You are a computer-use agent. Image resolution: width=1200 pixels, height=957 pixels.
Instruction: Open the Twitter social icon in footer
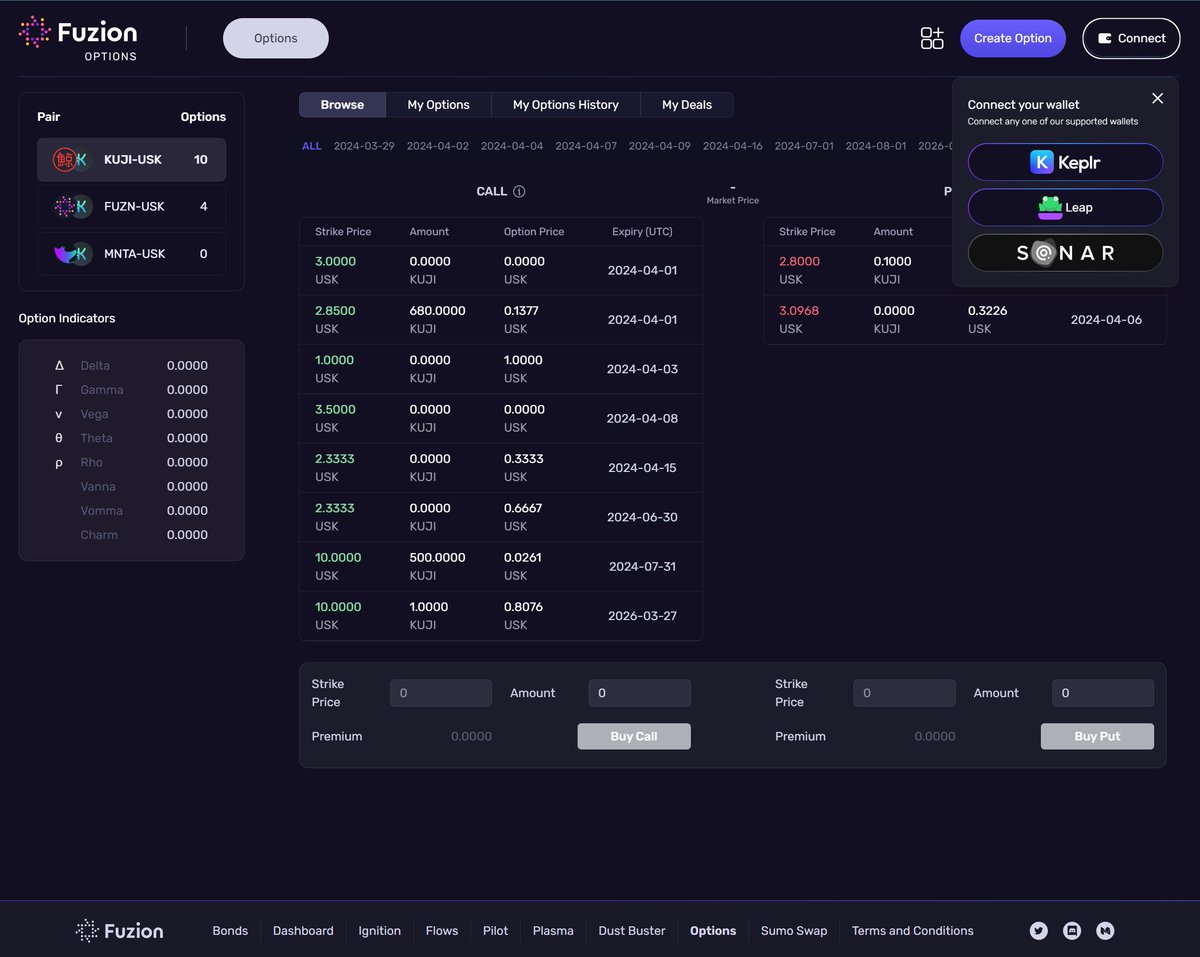(1039, 930)
